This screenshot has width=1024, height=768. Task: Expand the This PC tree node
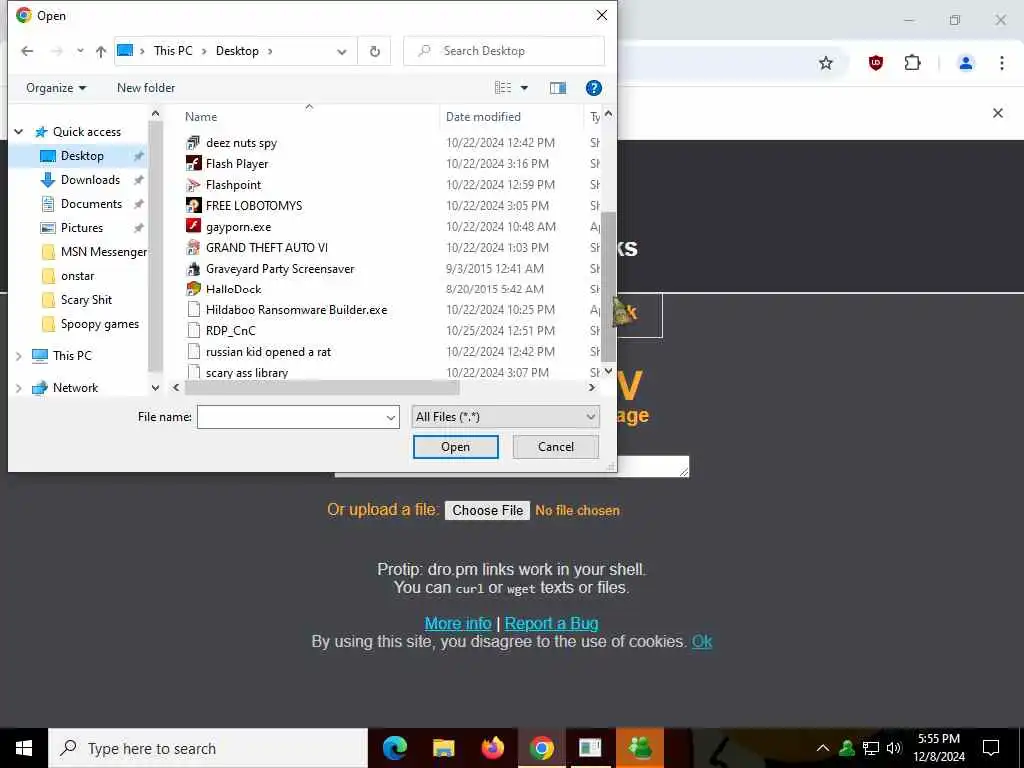click(18, 356)
